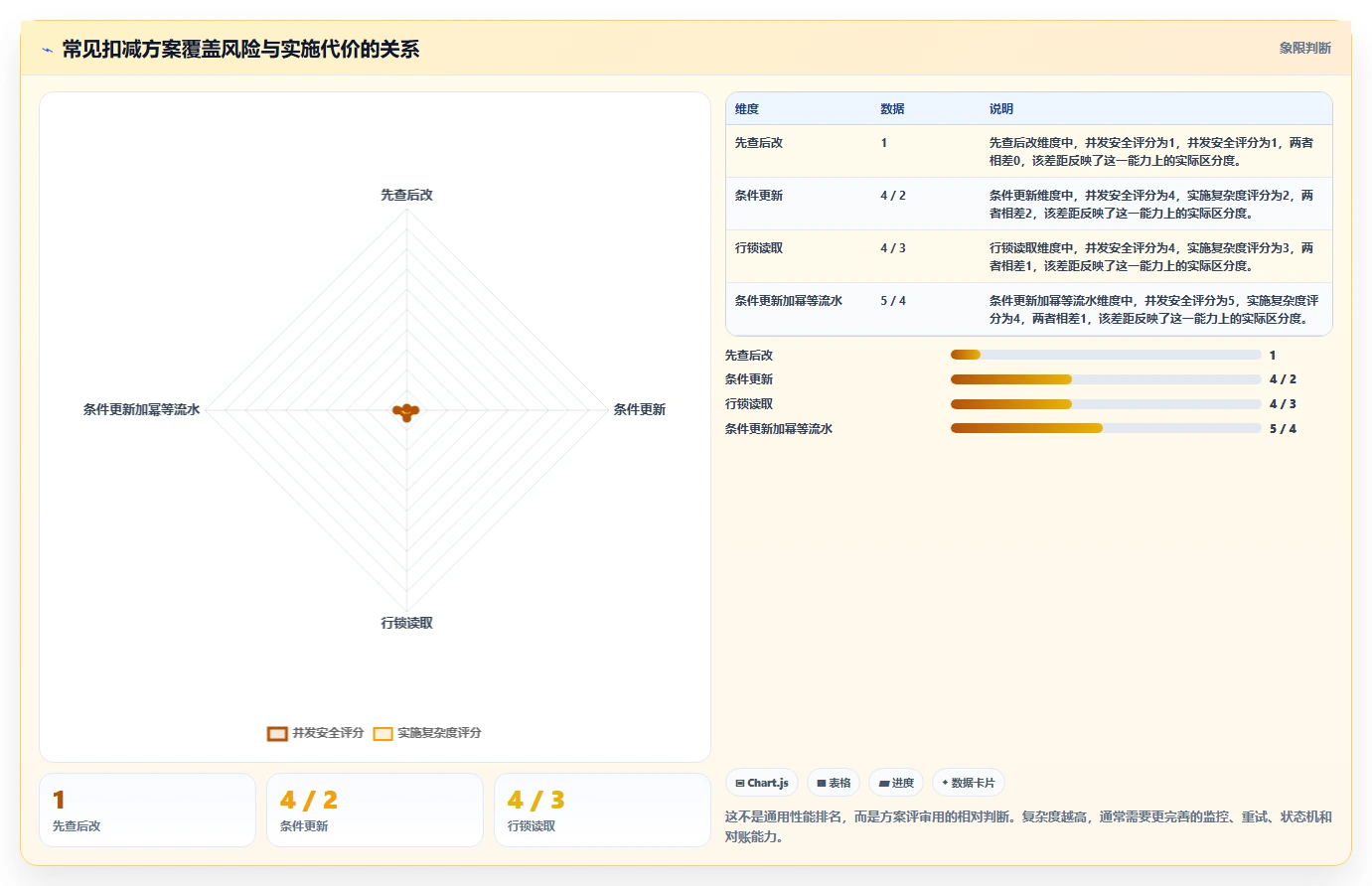Click the 象限判断 label in header

point(1304,48)
